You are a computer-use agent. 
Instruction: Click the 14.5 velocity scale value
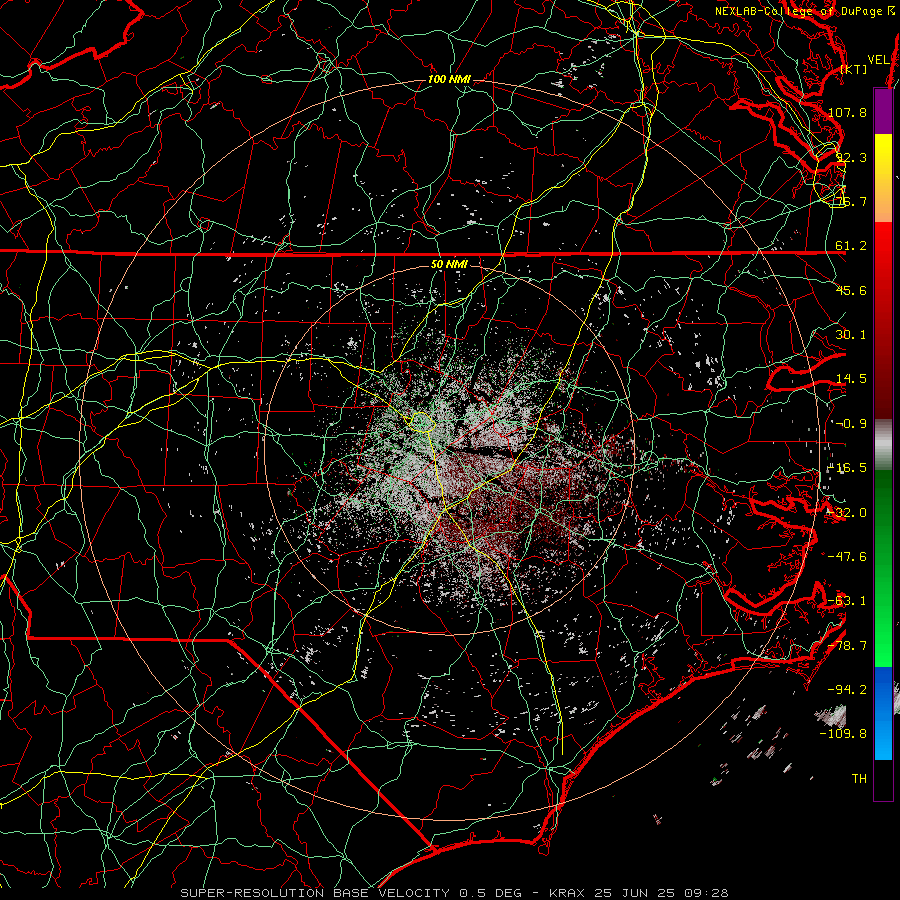tap(851, 379)
